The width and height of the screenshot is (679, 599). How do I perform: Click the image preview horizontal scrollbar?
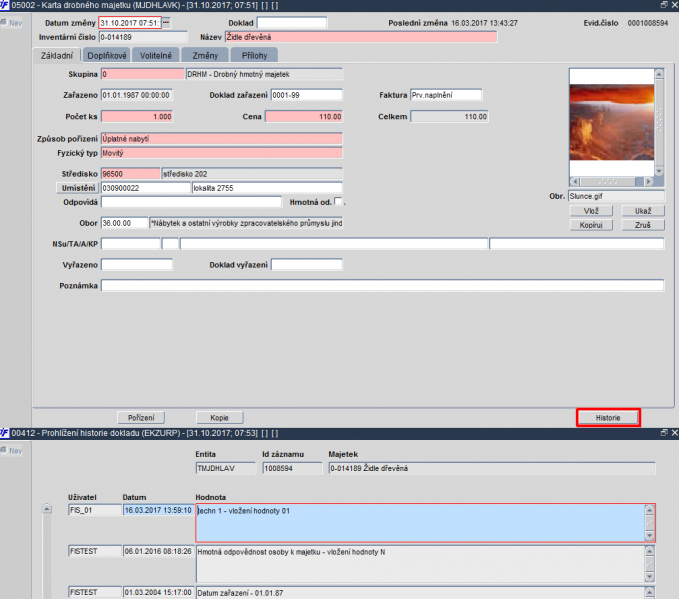611,181
